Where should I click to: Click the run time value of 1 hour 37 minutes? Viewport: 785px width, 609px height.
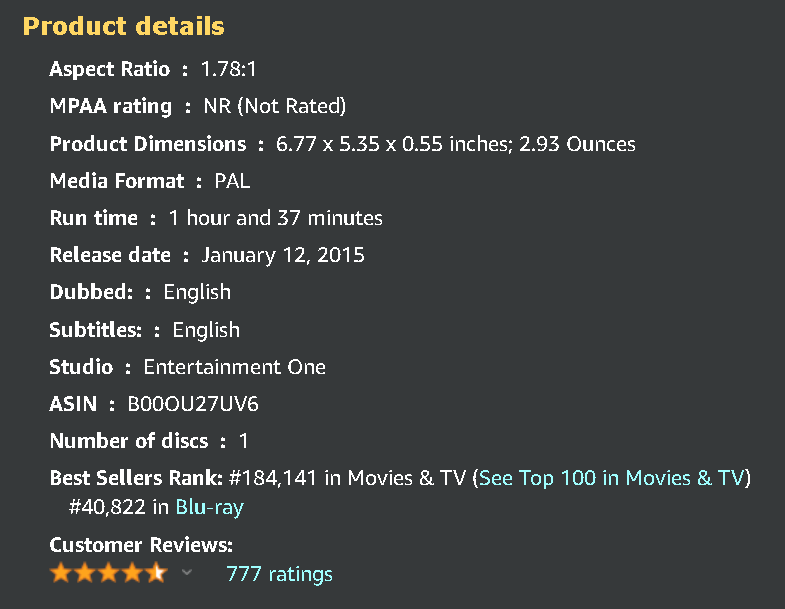coord(275,218)
